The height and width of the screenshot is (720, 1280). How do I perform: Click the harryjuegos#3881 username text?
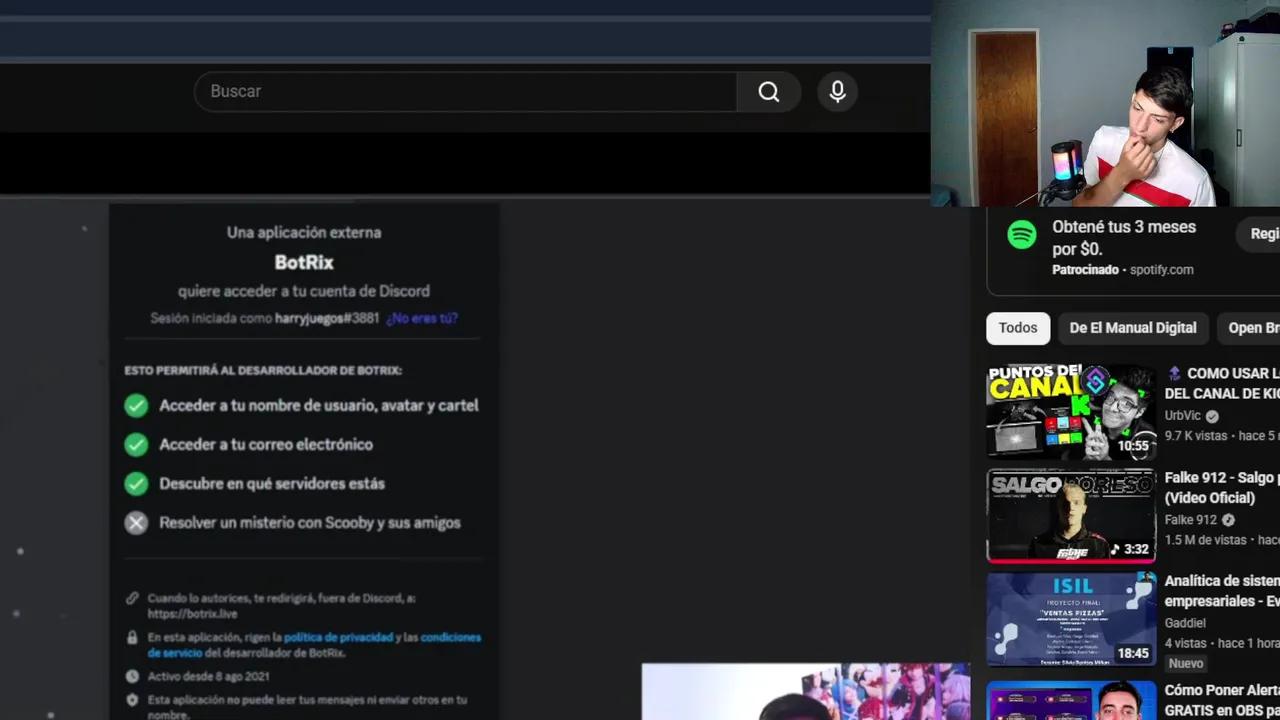click(x=327, y=318)
